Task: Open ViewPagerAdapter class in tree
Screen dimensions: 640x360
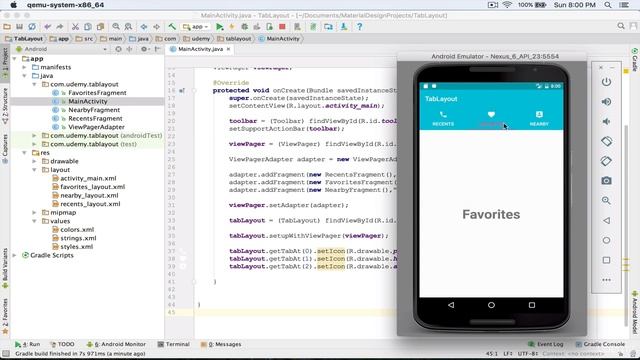Action: point(96,127)
